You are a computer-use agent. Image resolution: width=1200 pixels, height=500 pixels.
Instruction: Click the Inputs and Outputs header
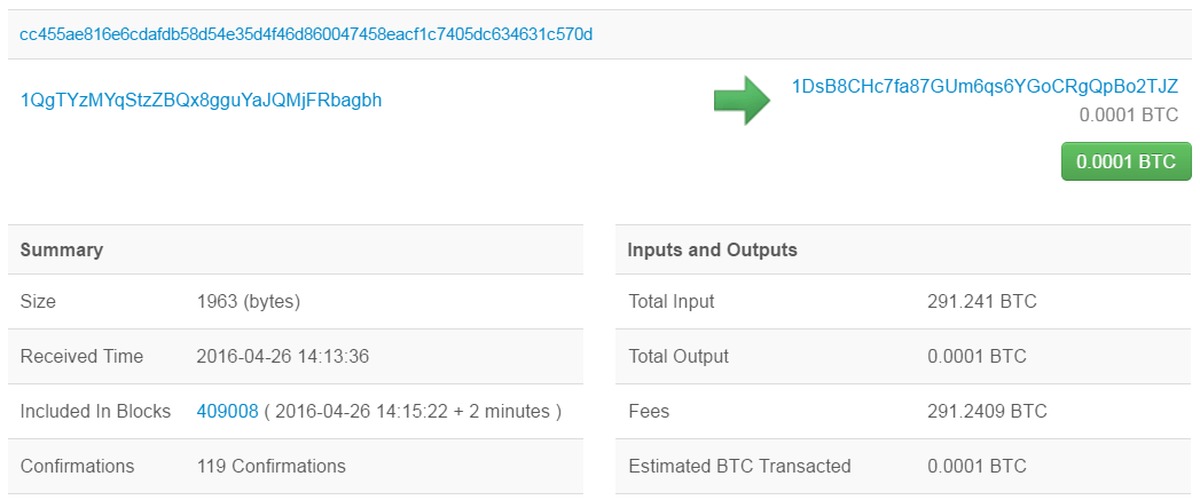(712, 250)
